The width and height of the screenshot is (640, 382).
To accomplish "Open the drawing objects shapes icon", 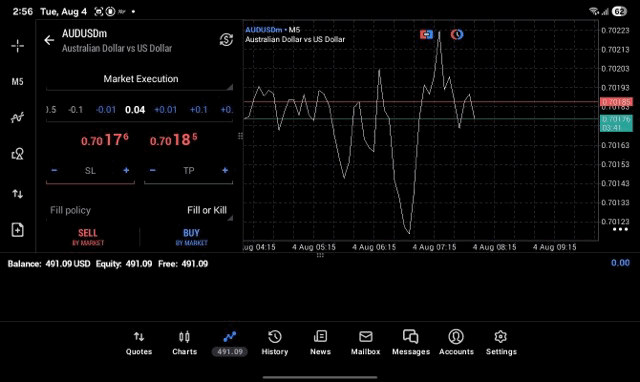I will (x=18, y=153).
